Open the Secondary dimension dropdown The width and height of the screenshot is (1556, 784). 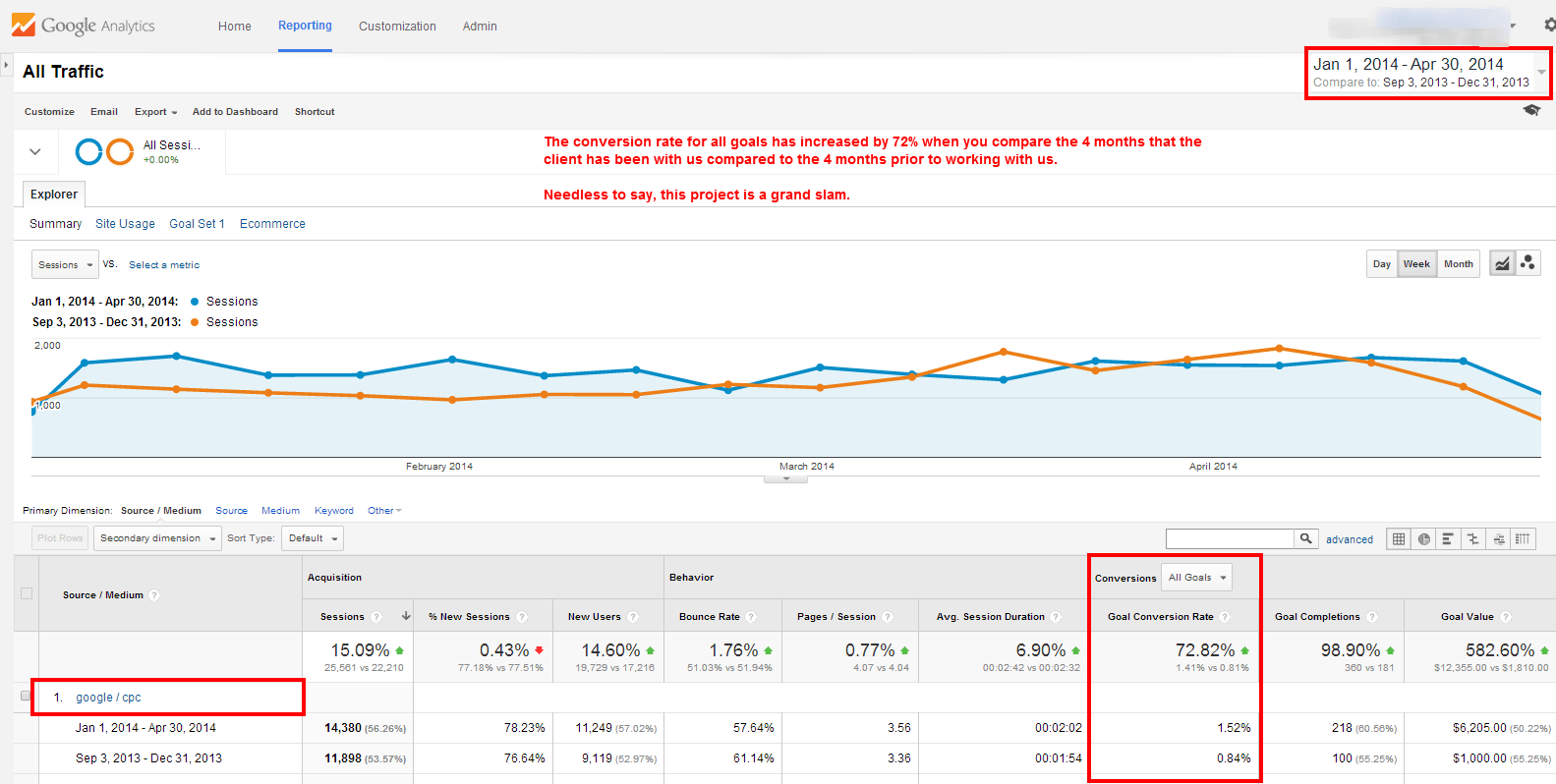(x=157, y=538)
